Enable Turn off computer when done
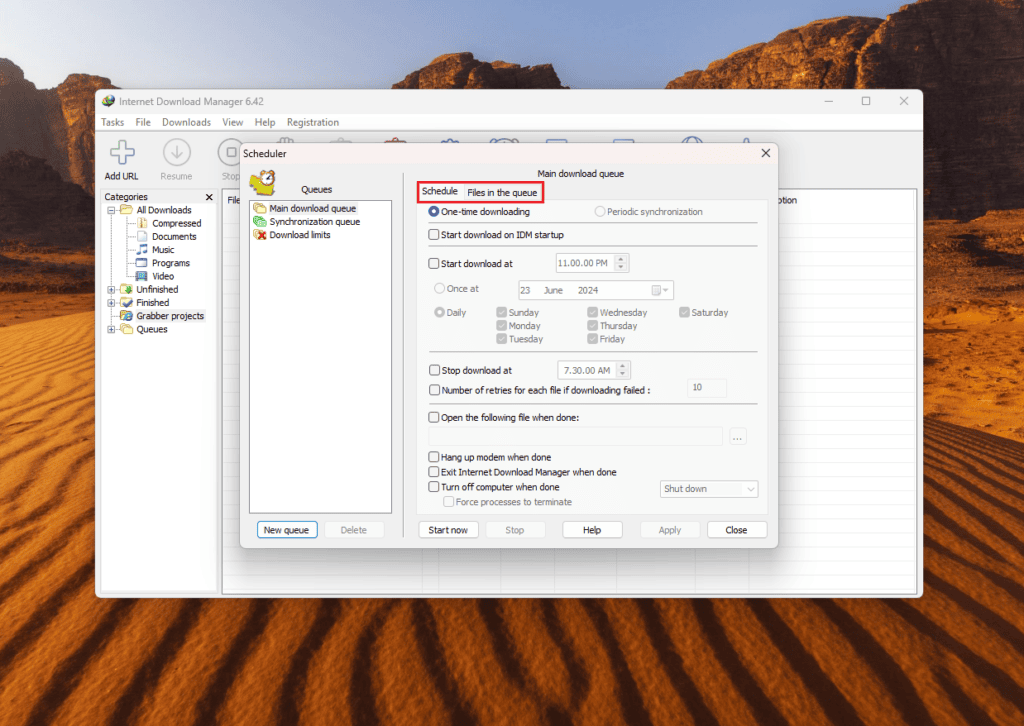Image resolution: width=1024 pixels, height=726 pixels. 434,486
